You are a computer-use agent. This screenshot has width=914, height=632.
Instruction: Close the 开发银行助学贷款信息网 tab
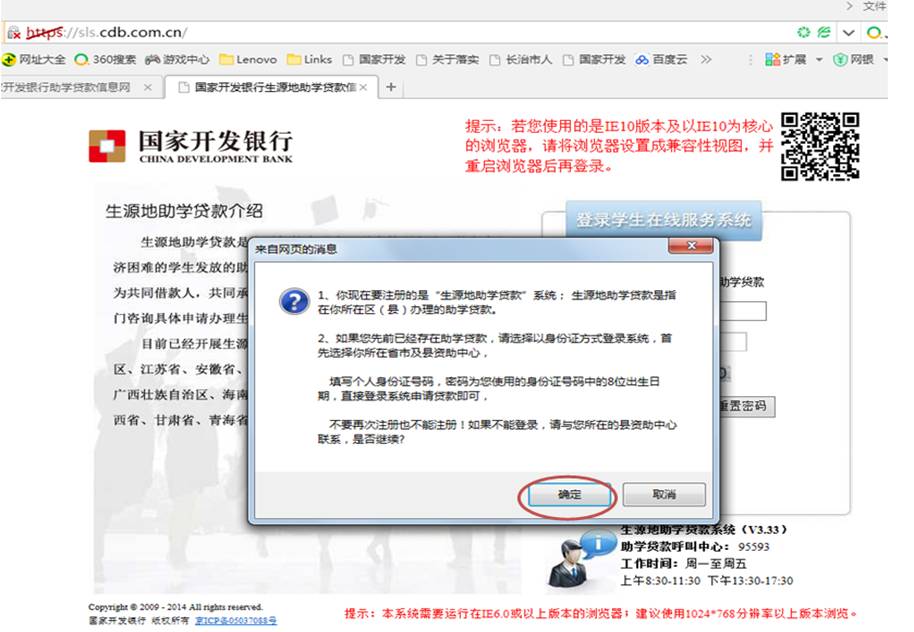[148, 87]
